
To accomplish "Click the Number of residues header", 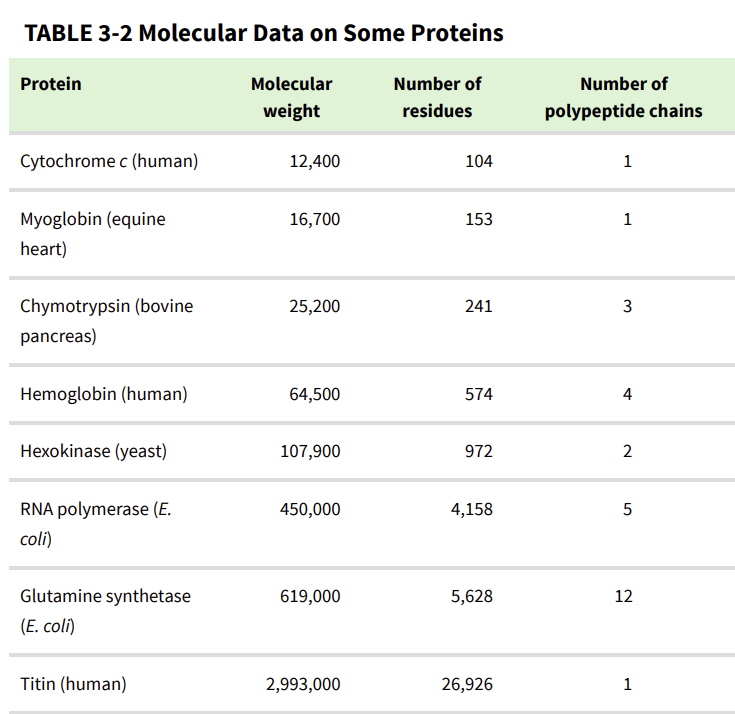I will [437, 97].
